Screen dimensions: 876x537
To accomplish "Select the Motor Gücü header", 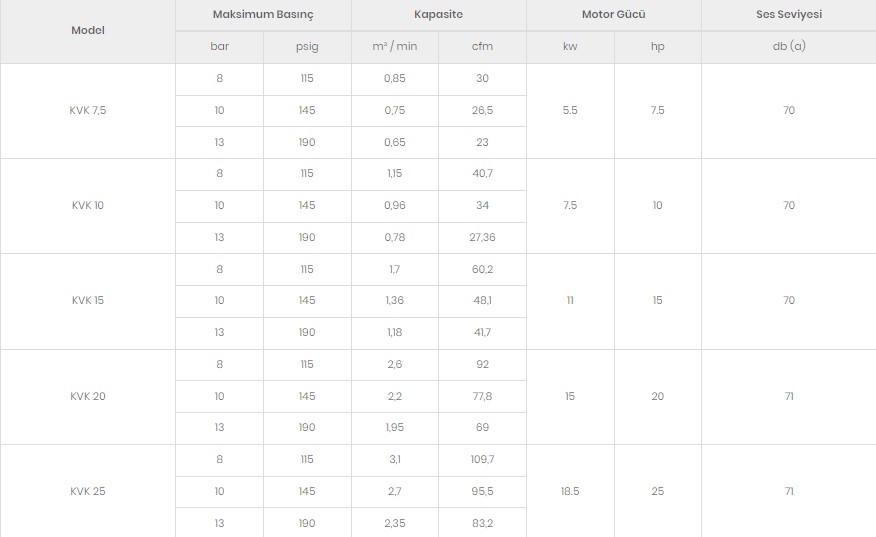I will coord(613,15).
